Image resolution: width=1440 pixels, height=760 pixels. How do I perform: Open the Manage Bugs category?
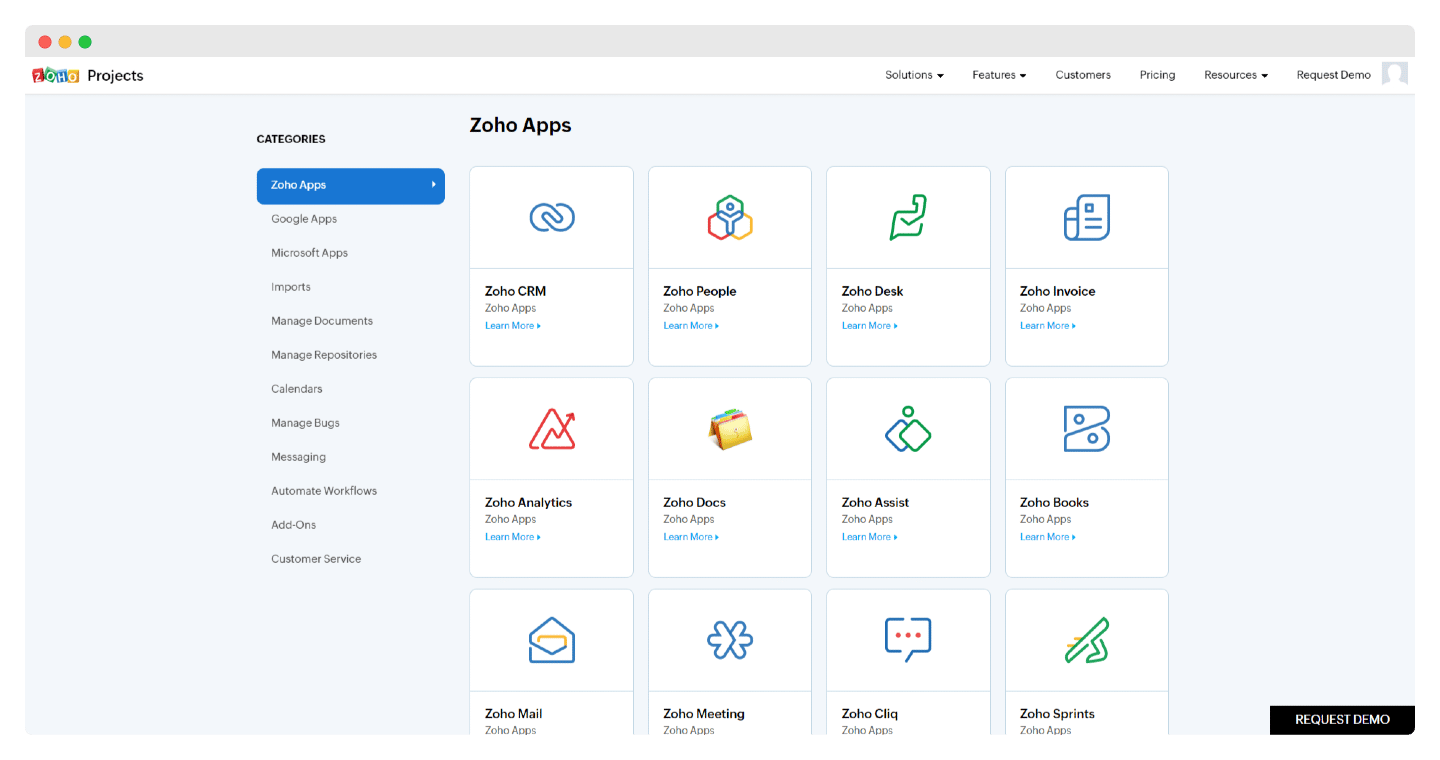(306, 423)
